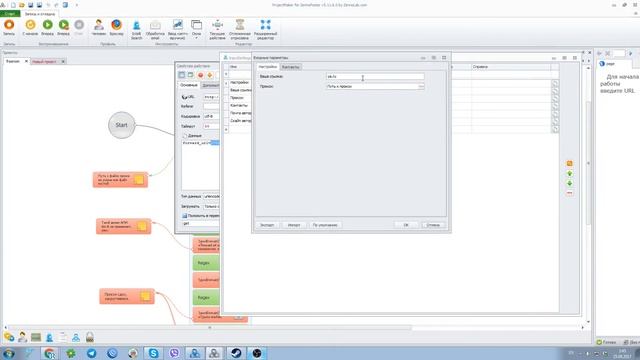Click the orange add icon in side toolbar
Image resolution: width=640 pixels, height=360 pixels.
pos(570,163)
